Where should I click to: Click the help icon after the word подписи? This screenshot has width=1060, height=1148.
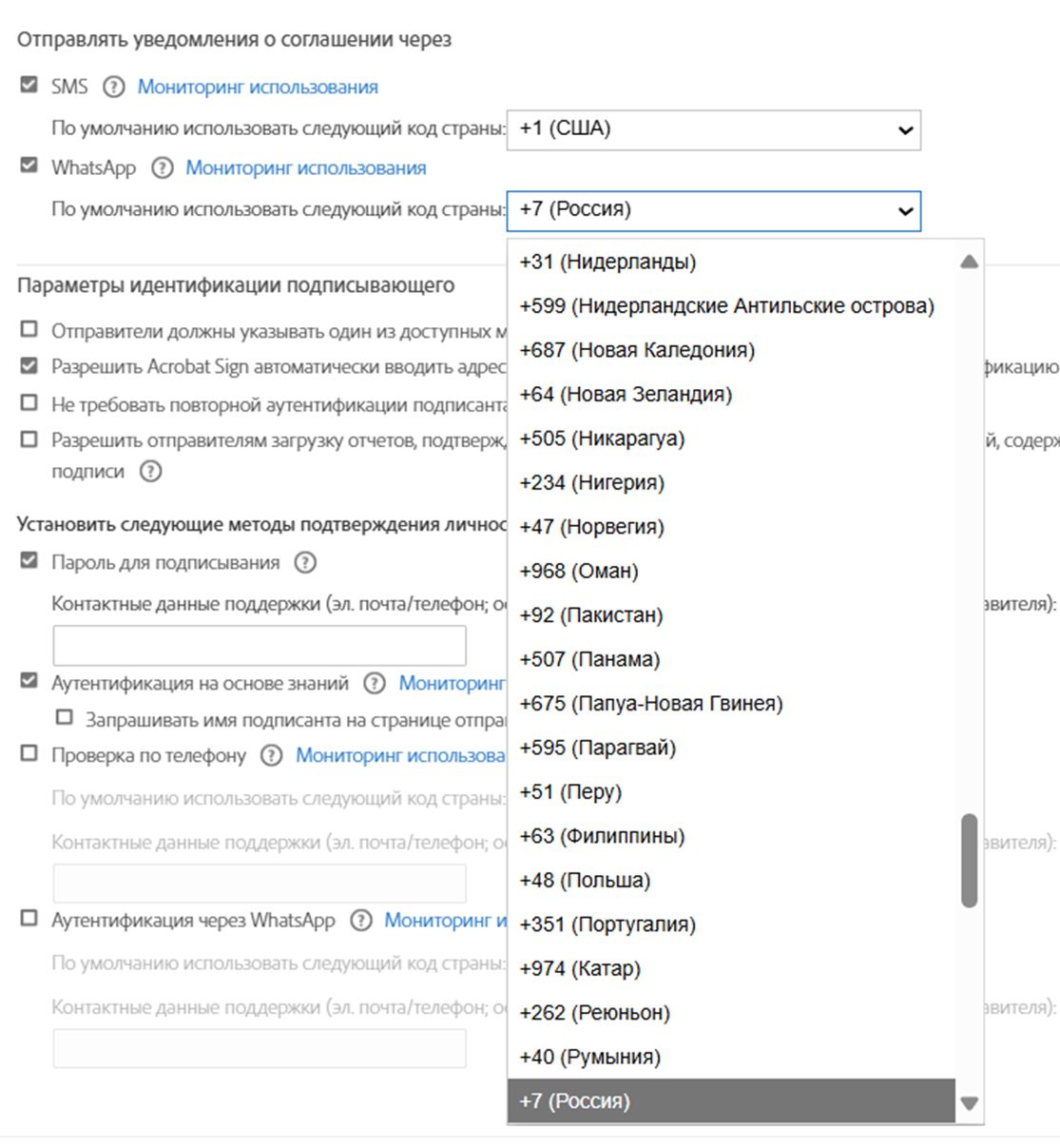click(150, 472)
